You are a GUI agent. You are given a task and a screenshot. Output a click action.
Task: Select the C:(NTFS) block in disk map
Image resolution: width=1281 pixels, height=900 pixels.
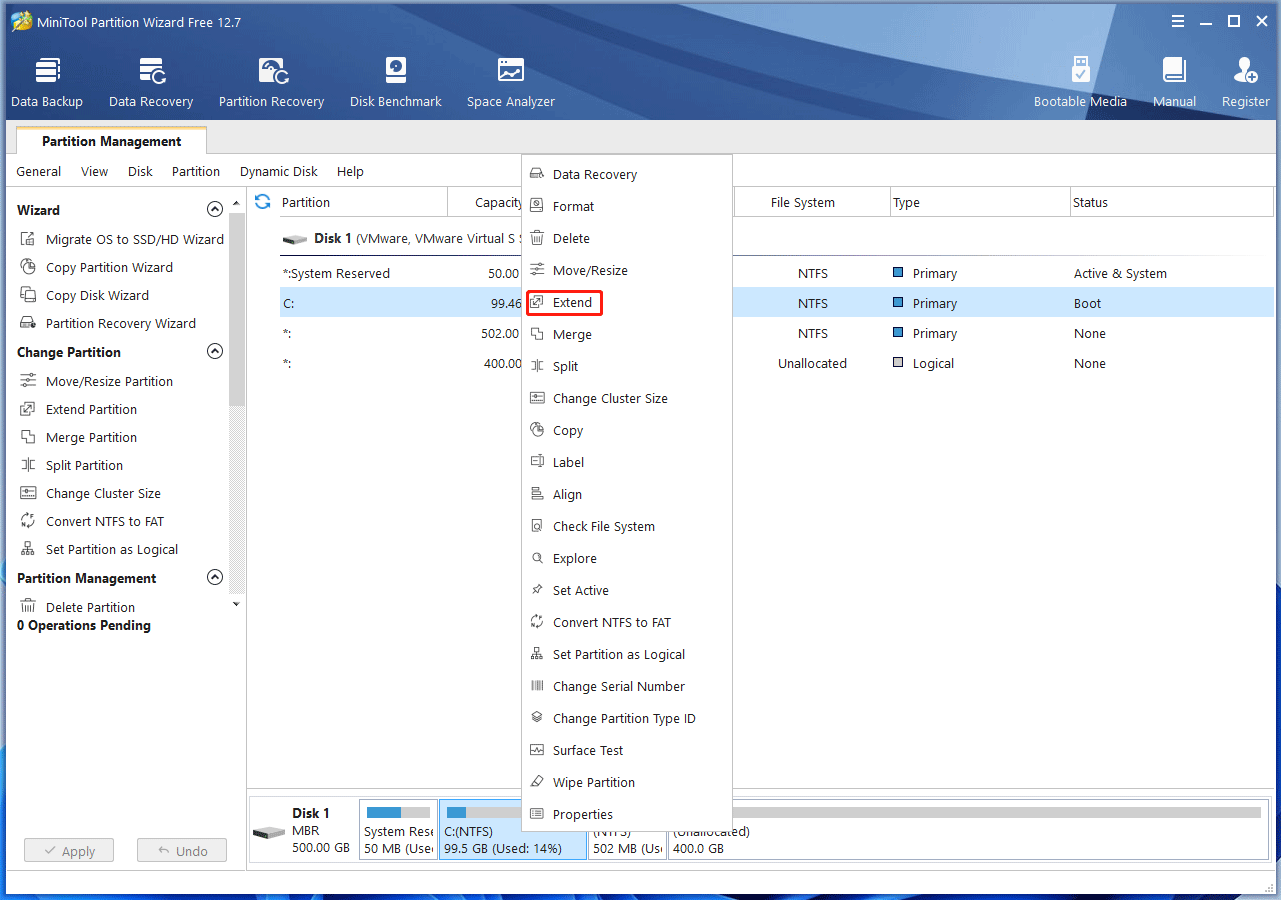coord(513,830)
